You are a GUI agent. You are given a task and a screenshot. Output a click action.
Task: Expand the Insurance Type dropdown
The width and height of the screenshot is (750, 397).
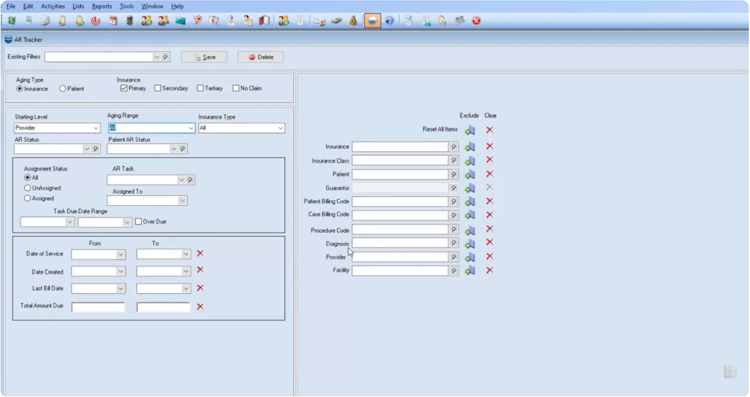pos(280,128)
